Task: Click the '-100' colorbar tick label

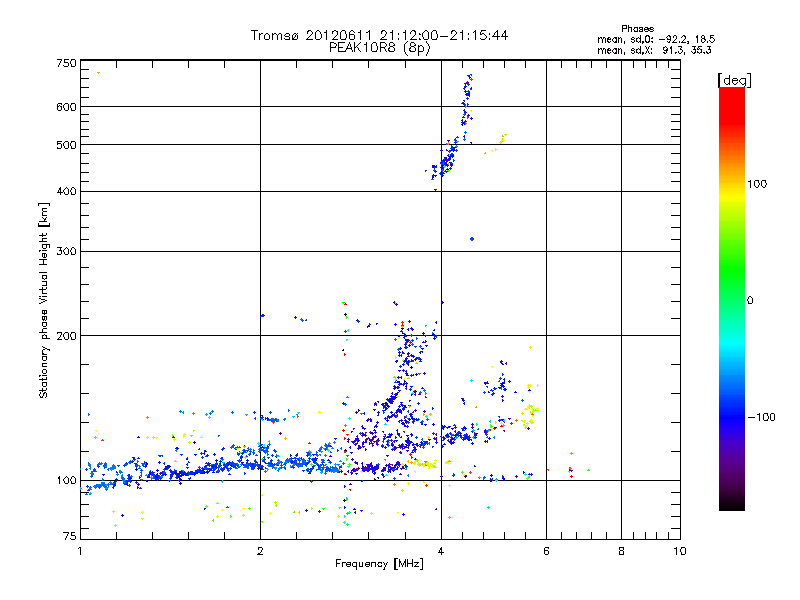Action: point(761,417)
